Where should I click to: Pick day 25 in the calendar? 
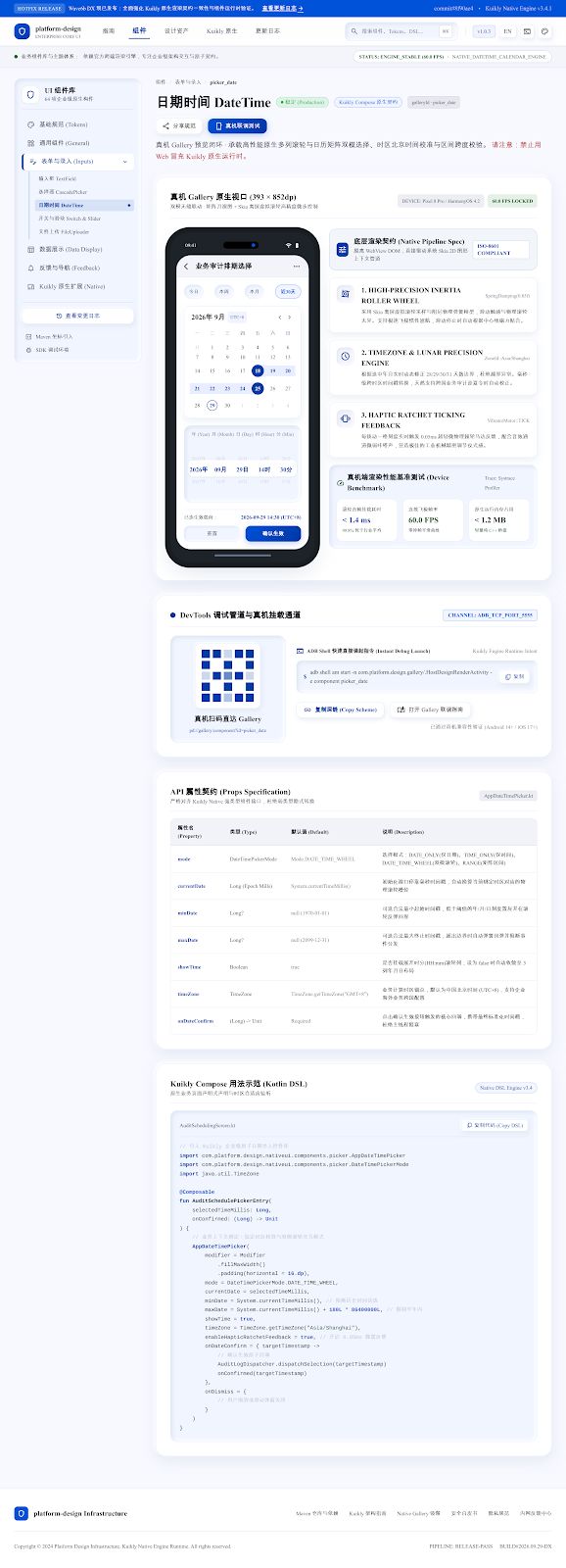coord(258,388)
